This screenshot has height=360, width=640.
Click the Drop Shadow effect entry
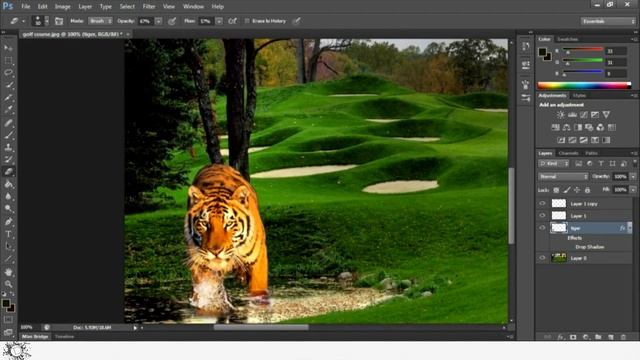[x=590, y=247]
